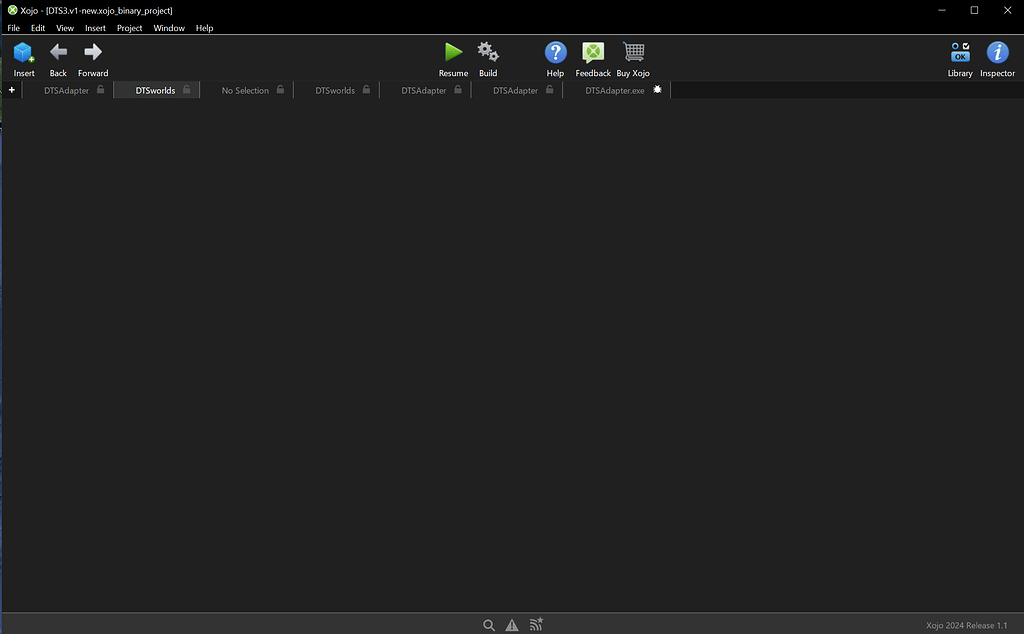This screenshot has width=1024, height=634.
Task: Click the Feedback icon
Action: click(x=592, y=50)
